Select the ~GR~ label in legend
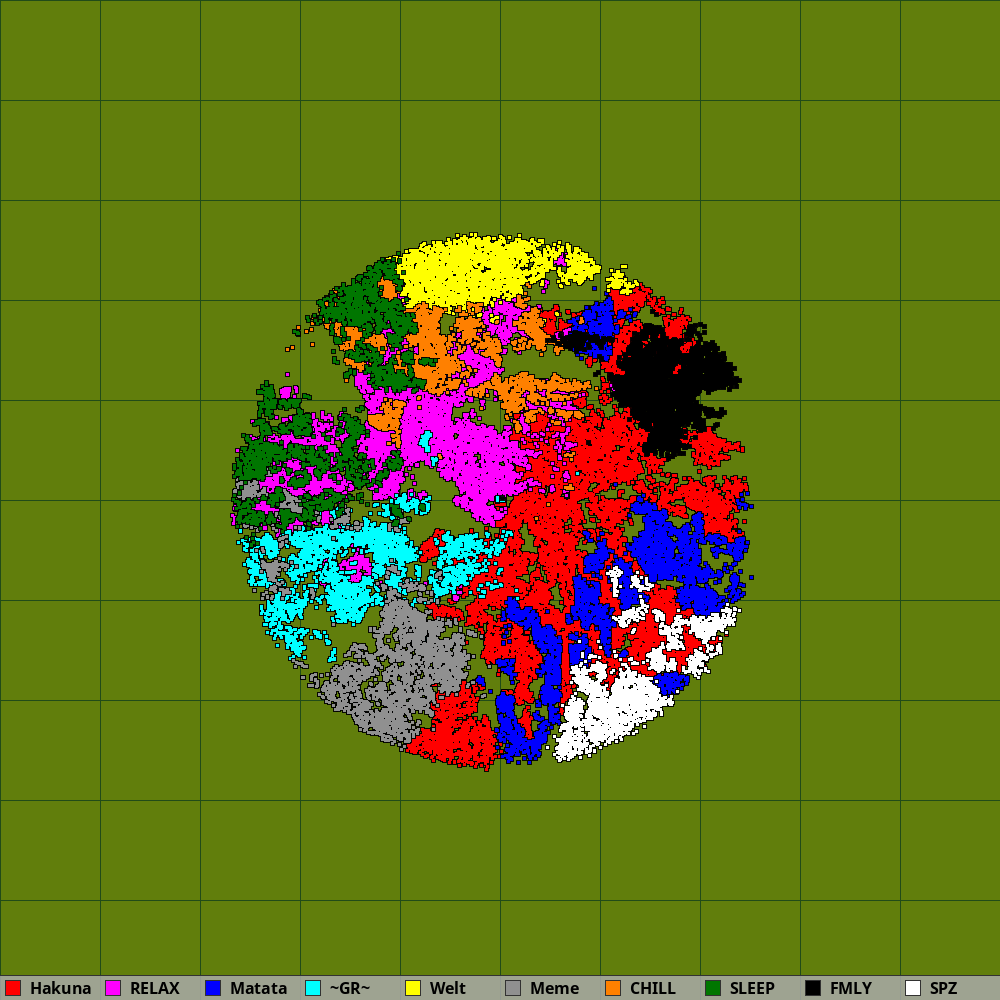Image resolution: width=1000 pixels, height=1000 pixels. click(x=349, y=988)
